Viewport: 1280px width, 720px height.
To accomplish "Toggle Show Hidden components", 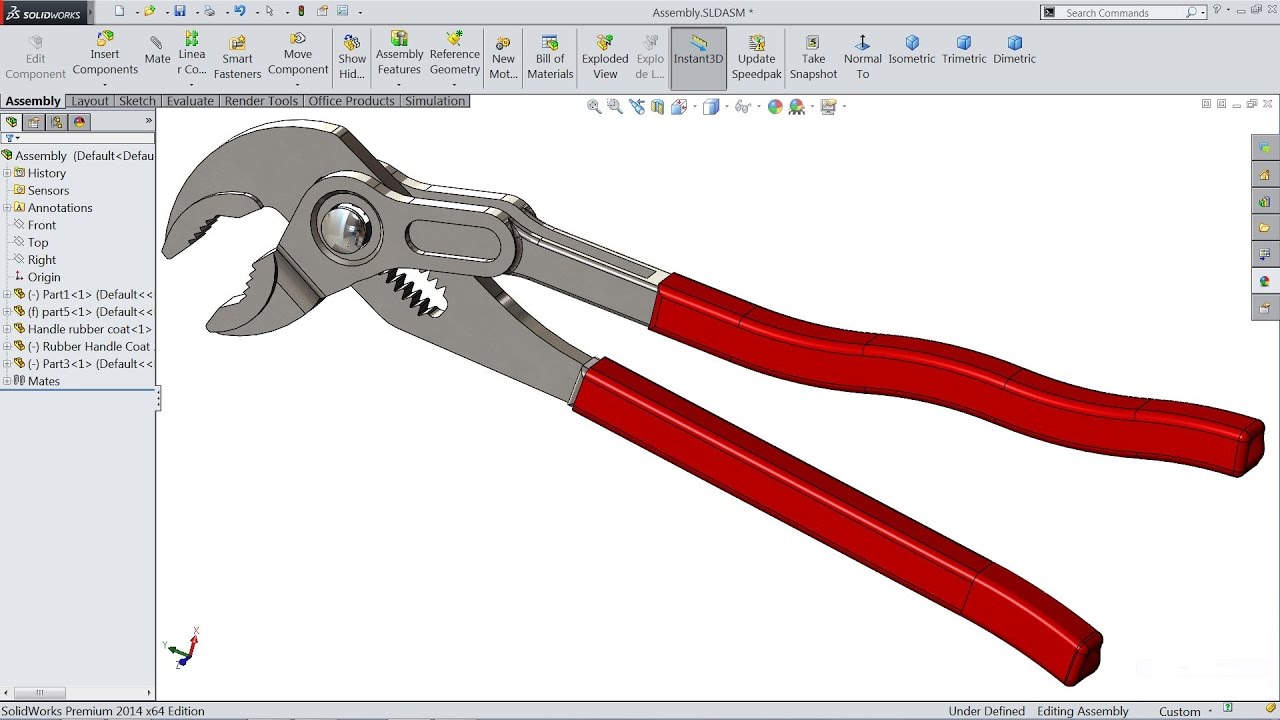I will [352, 58].
